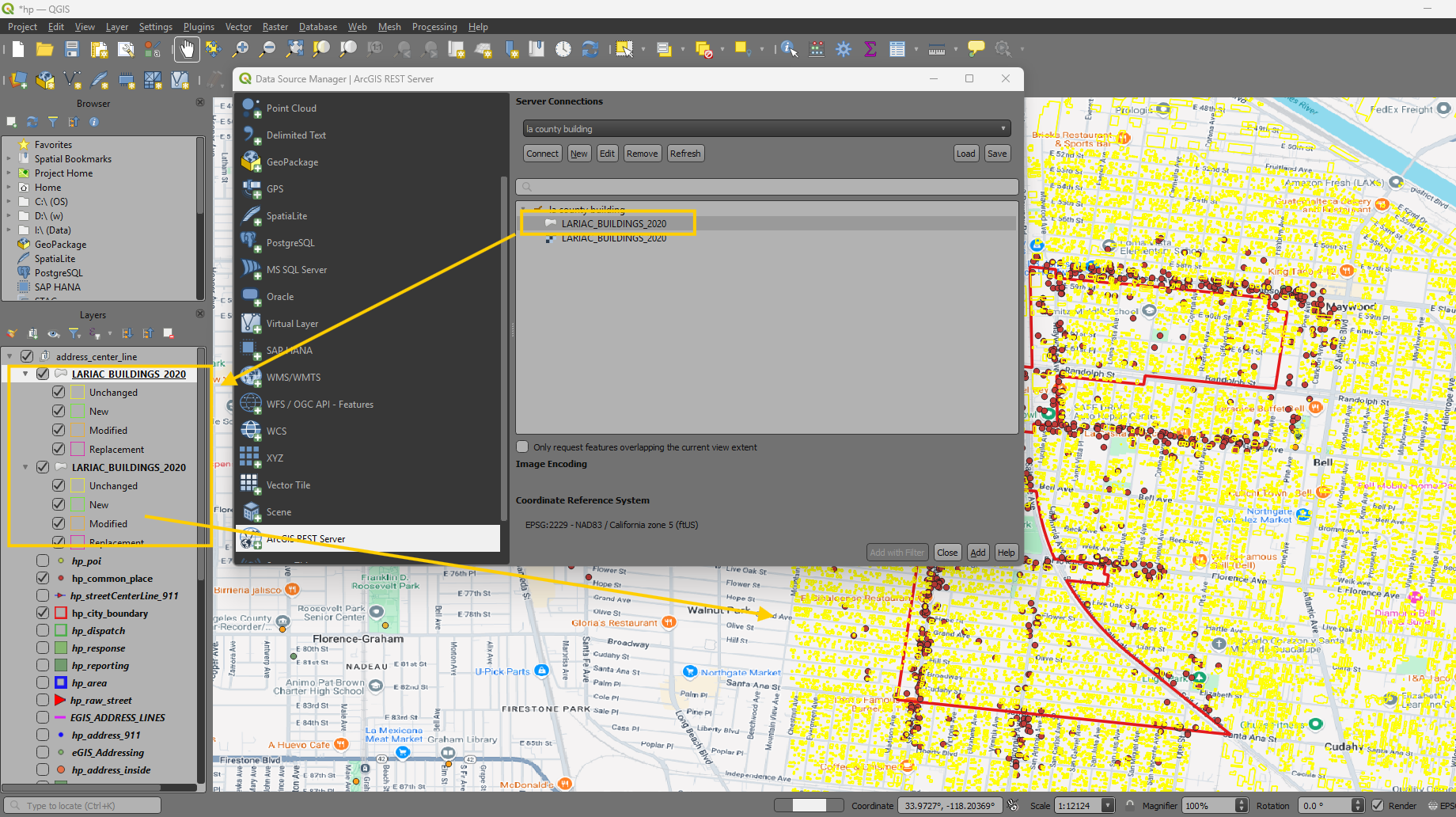Click the Zoom Out magnifier tool
Image resolution: width=1456 pixels, height=817 pixels.
click(x=267, y=49)
